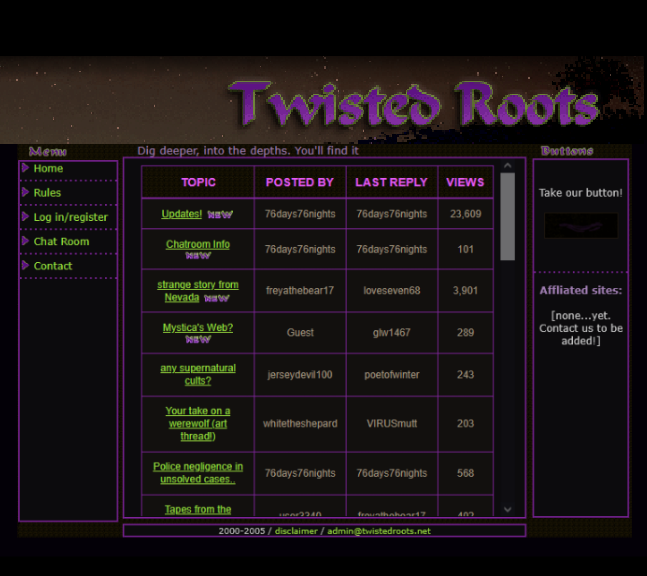Enter the Chat Room
647x576 pixels.
coord(61,242)
